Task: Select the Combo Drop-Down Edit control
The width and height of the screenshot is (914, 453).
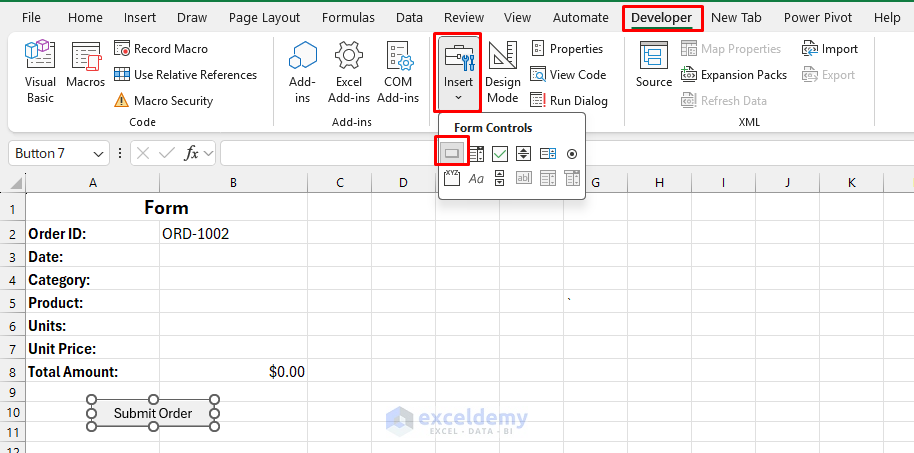Action: tap(572, 178)
